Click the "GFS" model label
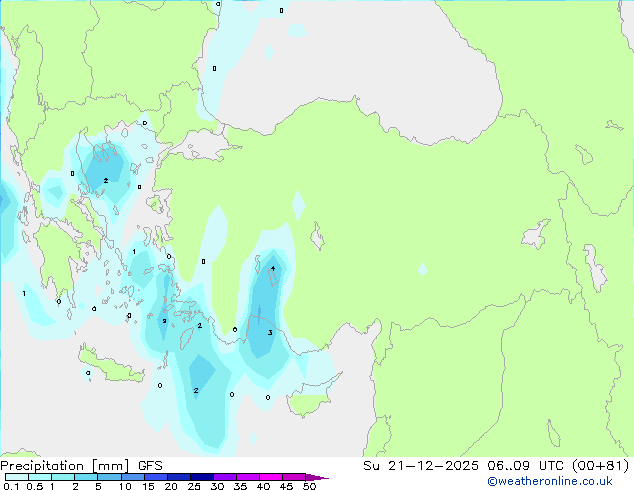The width and height of the screenshot is (634, 490). tap(150, 466)
